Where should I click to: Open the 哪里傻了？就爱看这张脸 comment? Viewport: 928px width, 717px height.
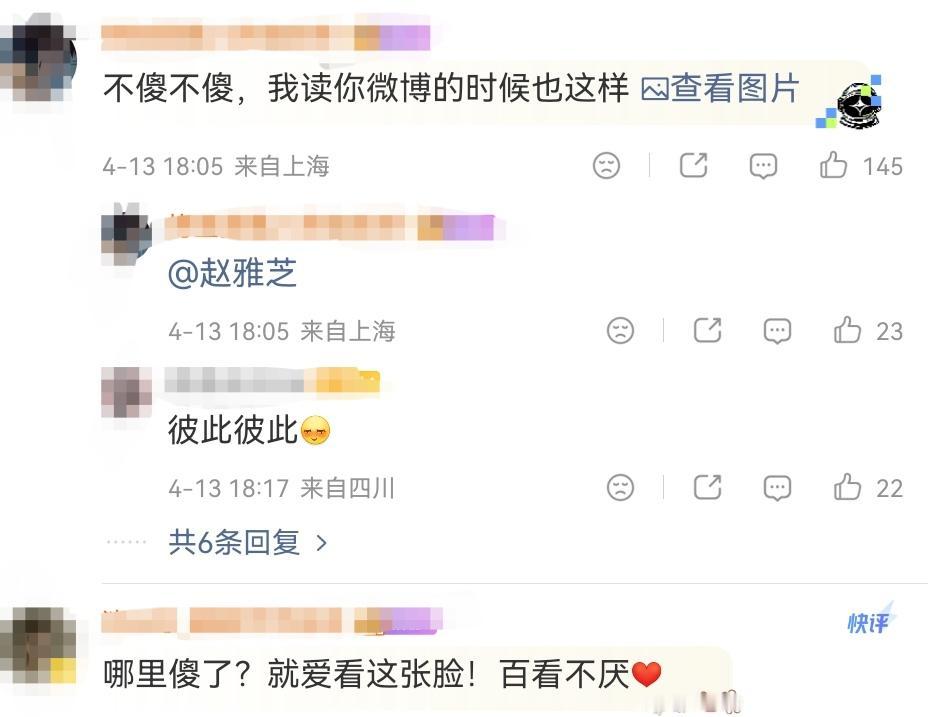click(x=382, y=674)
